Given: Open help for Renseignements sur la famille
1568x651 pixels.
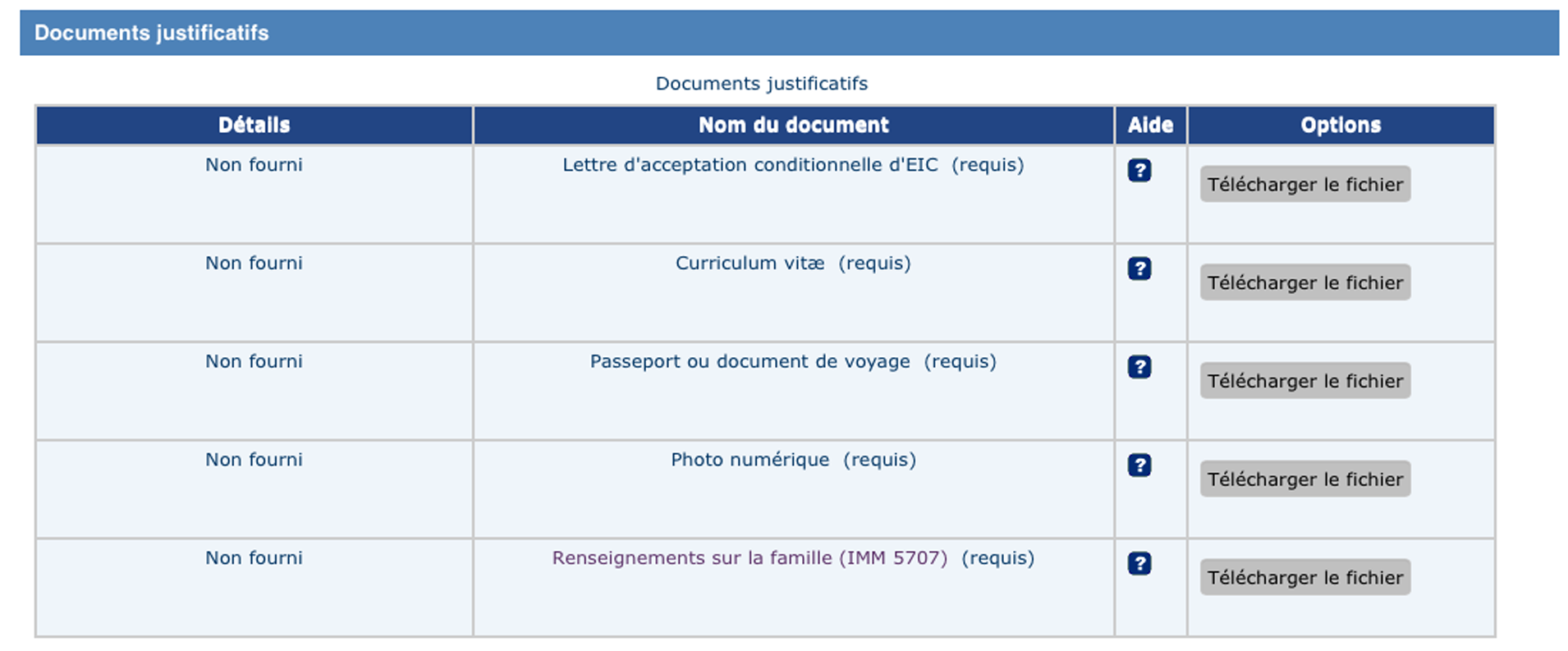Looking at the screenshot, I should coord(1139,563).
